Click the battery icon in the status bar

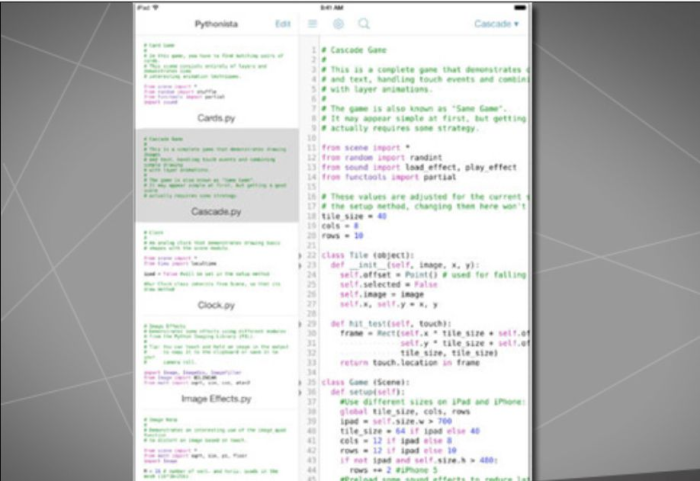click(520, 8)
